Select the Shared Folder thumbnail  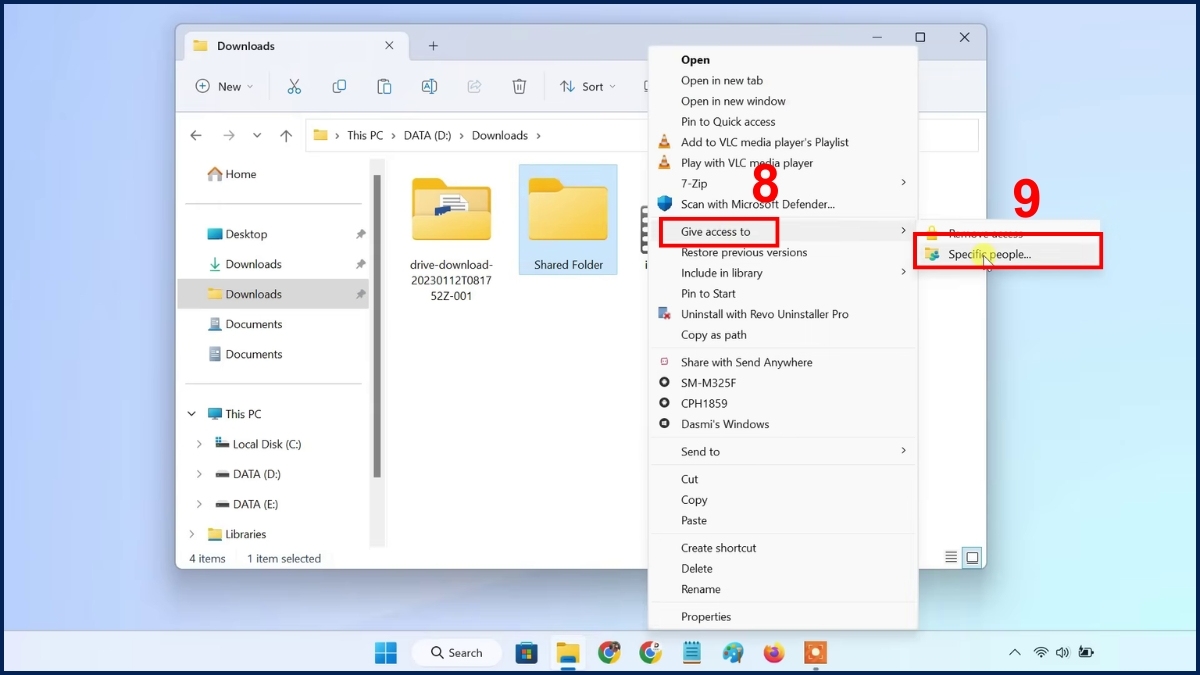click(x=568, y=219)
